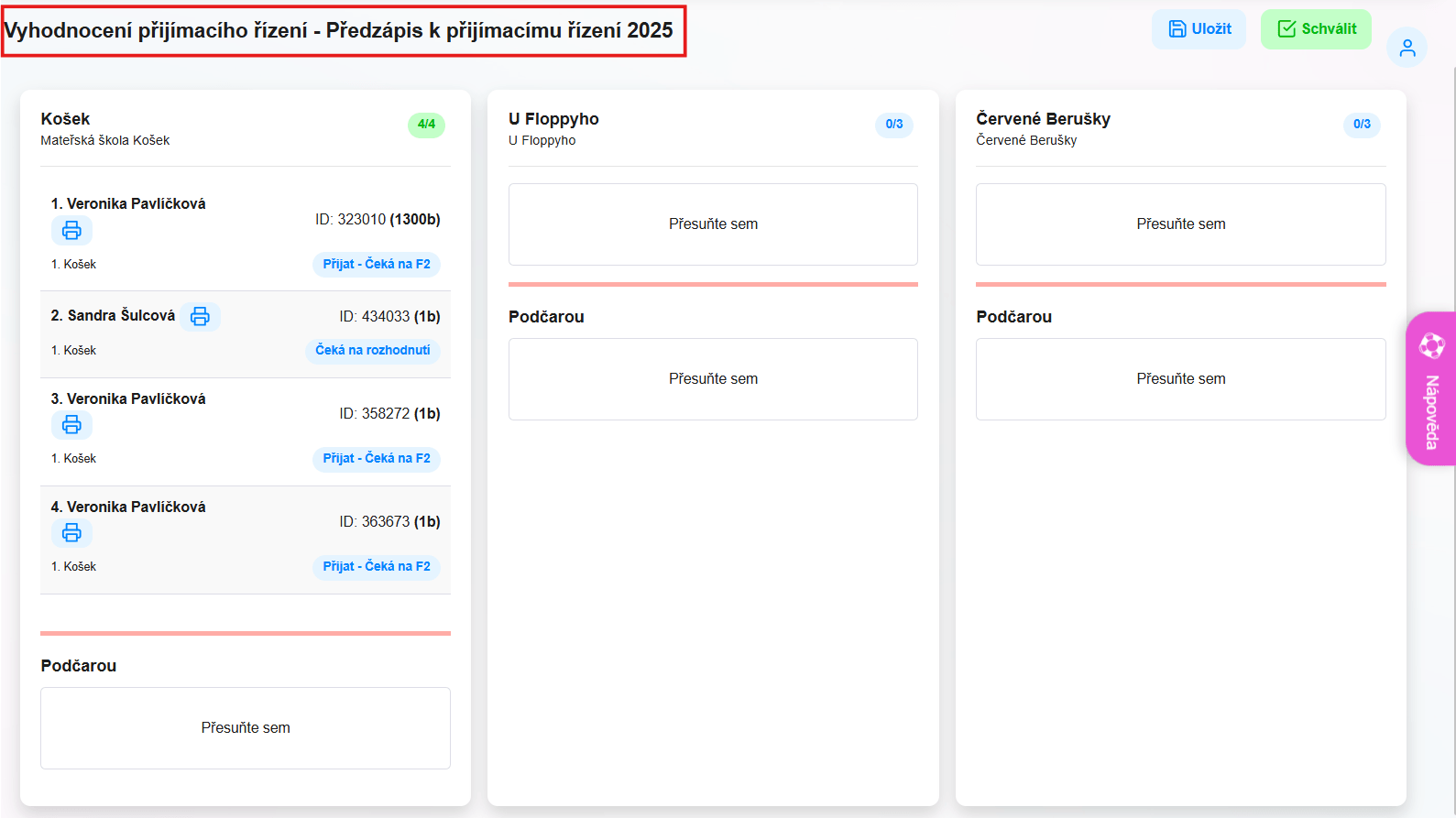Click the 4/4 capacity badge for Košek

tap(426, 125)
